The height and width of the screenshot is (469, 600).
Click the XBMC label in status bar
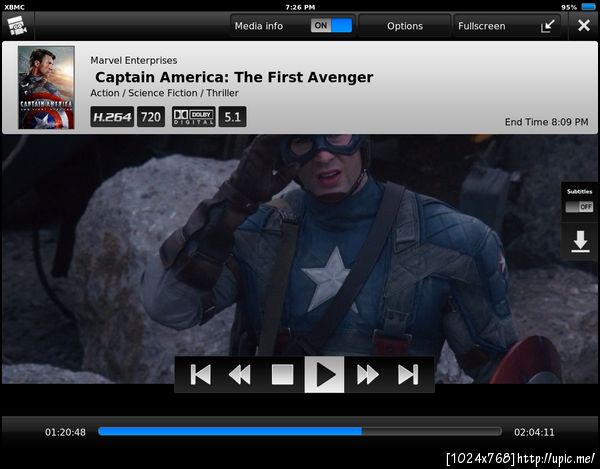click(x=15, y=7)
